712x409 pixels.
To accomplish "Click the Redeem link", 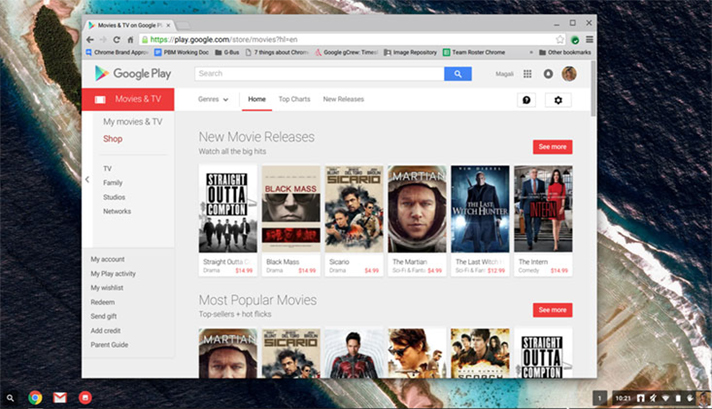I will click(103, 302).
